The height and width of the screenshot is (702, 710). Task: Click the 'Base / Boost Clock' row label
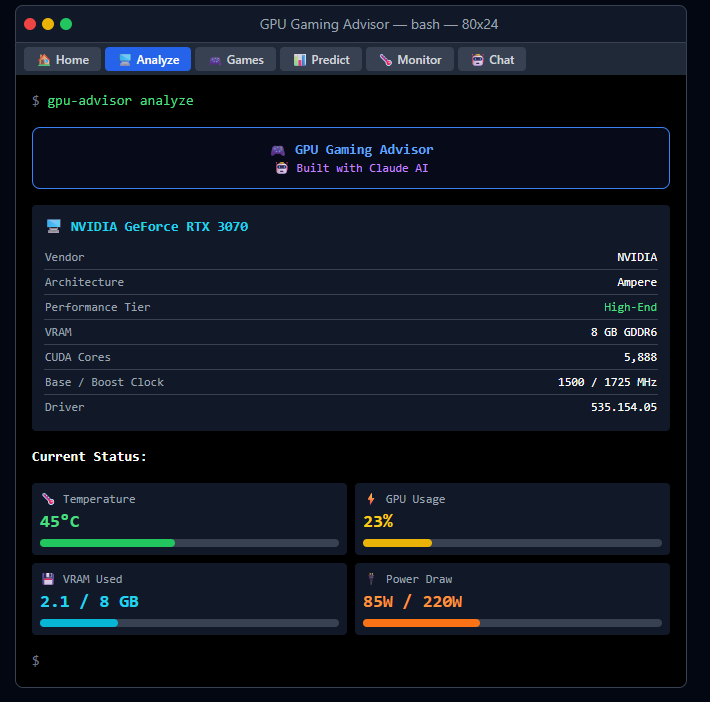click(x=104, y=382)
